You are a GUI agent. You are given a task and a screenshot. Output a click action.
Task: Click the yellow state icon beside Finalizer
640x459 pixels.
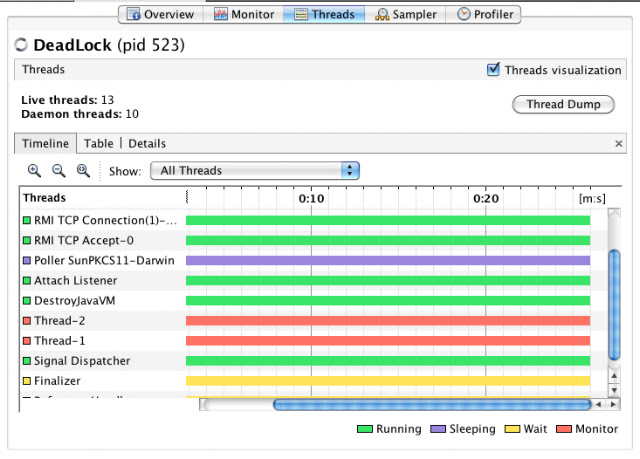(x=27, y=381)
